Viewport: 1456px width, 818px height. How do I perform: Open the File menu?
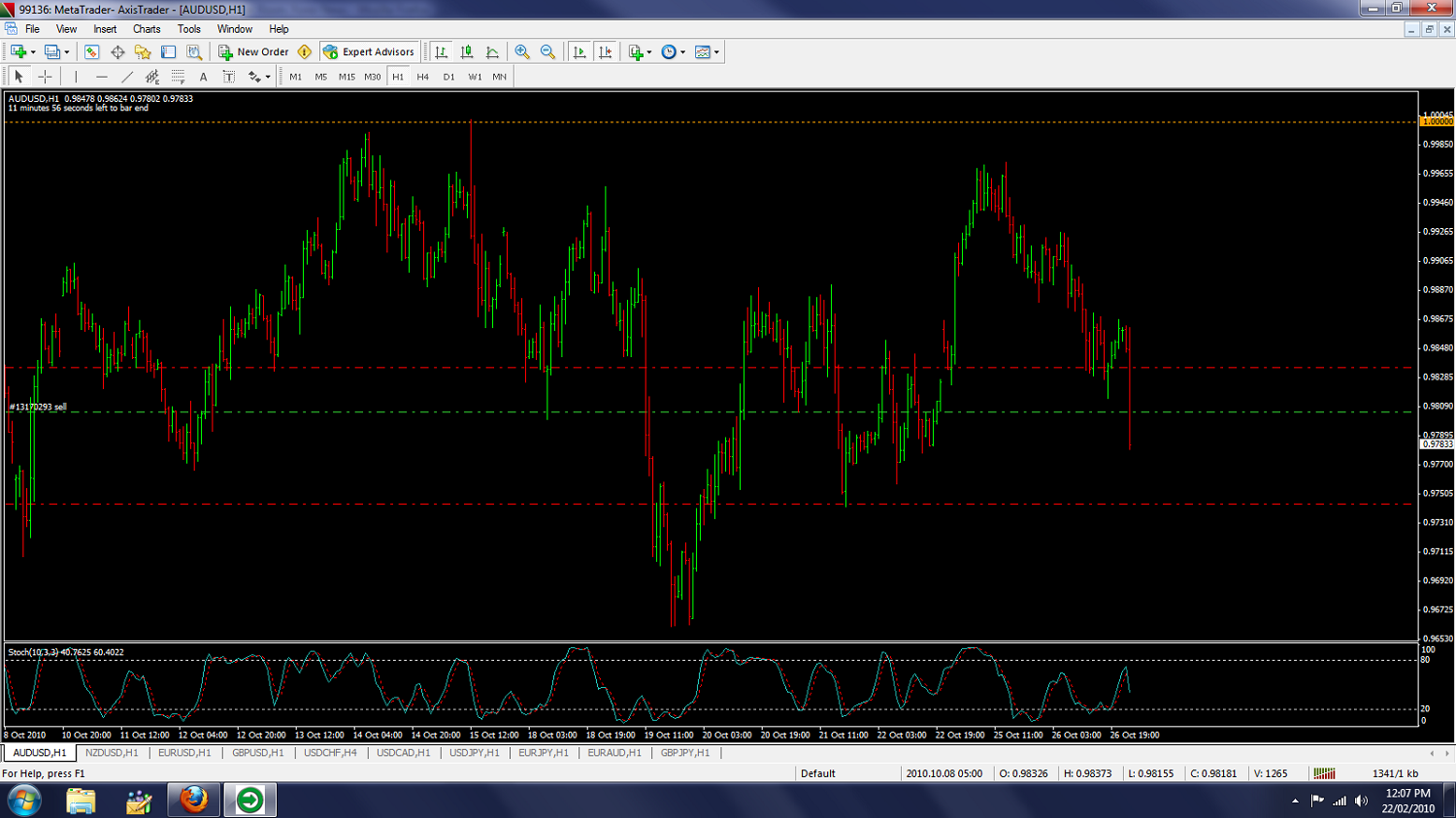click(32, 29)
